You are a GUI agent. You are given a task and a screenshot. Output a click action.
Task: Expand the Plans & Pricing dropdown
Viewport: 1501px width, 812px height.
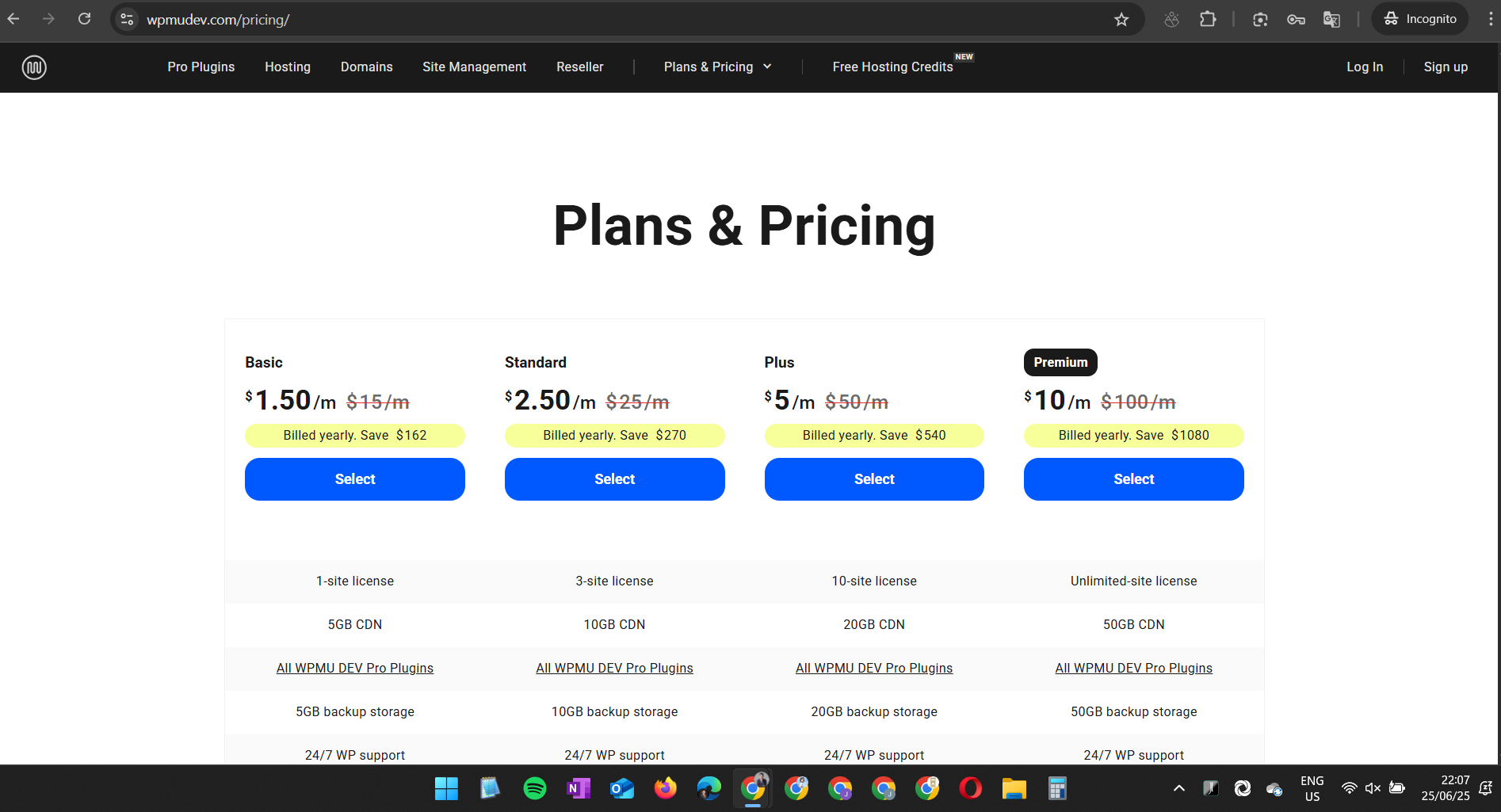click(x=718, y=67)
